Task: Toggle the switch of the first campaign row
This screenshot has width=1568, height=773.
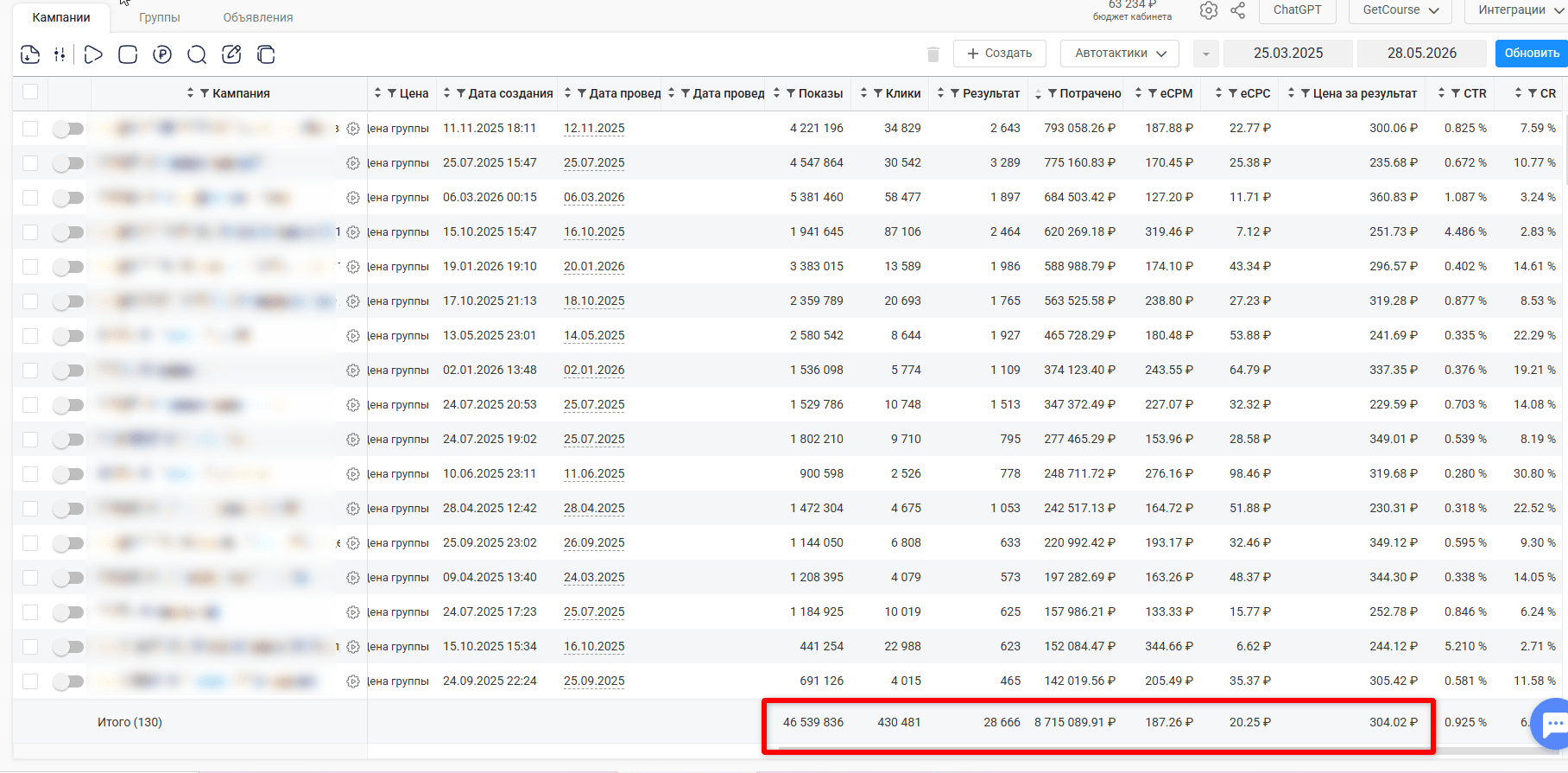Action: click(x=68, y=129)
